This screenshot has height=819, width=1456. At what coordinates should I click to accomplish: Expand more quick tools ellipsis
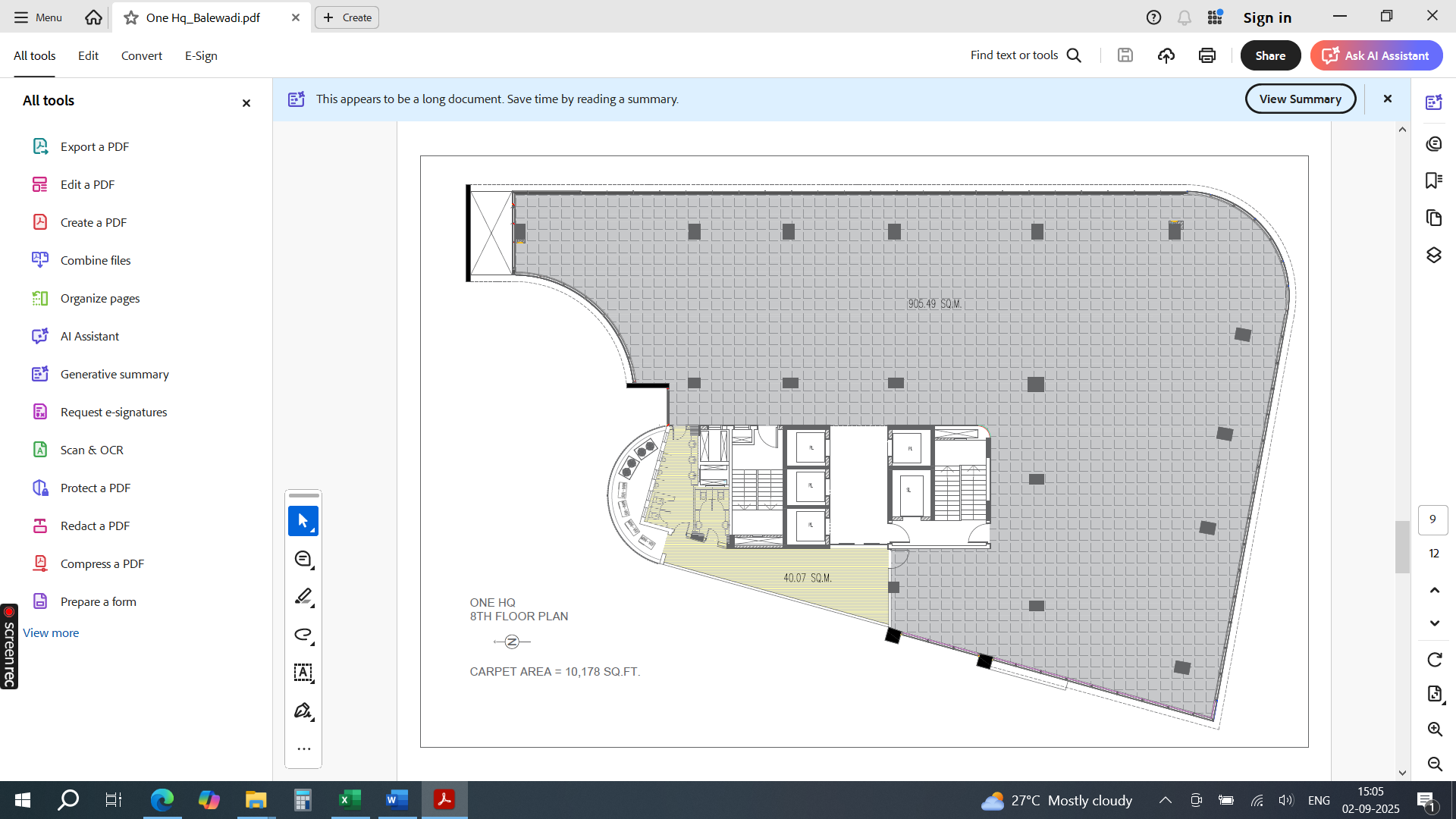[303, 749]
